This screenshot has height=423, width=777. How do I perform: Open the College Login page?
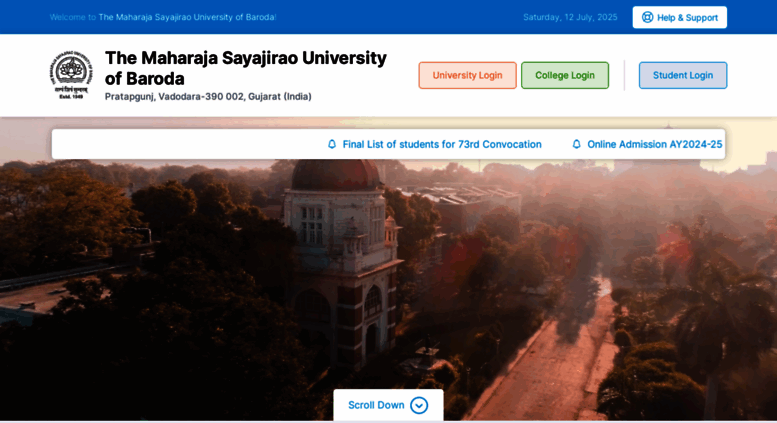pos(565,75)
